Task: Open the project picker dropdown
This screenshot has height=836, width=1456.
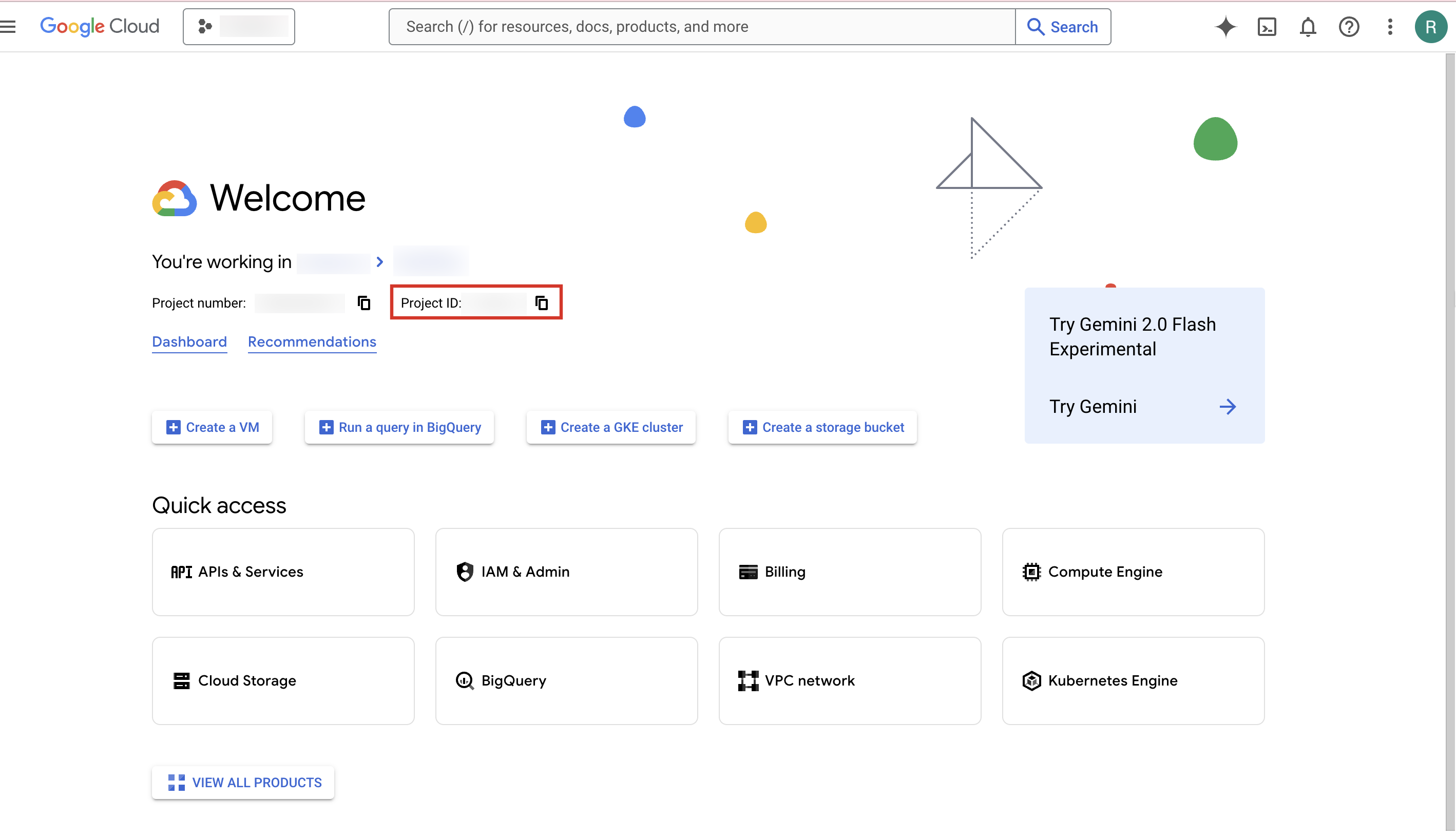Action: click(239, 26)
